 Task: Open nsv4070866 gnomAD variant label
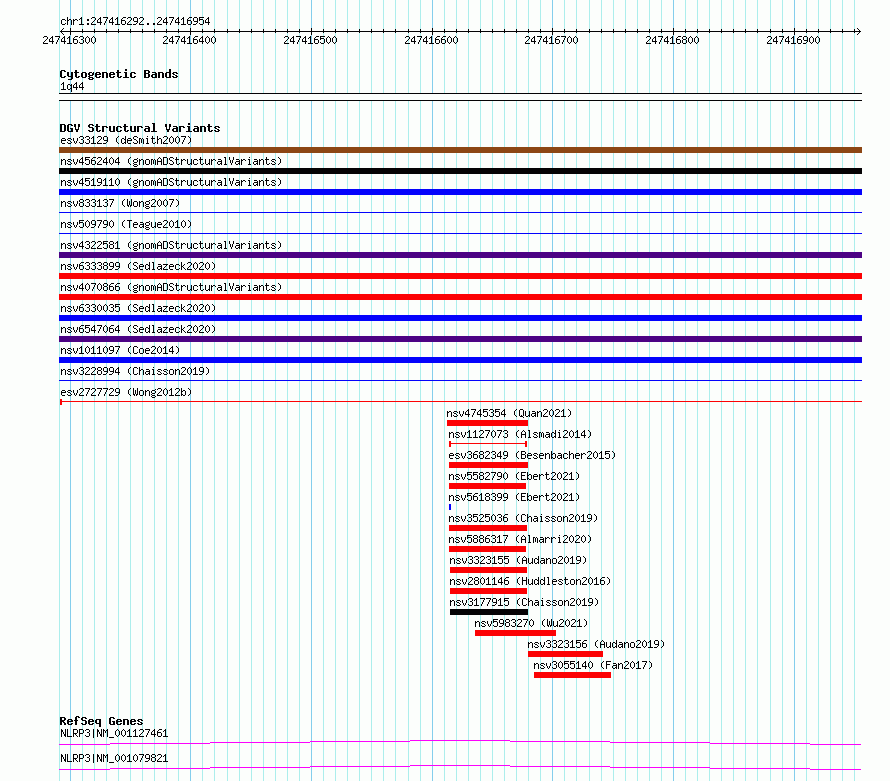[x=171, y=287]
